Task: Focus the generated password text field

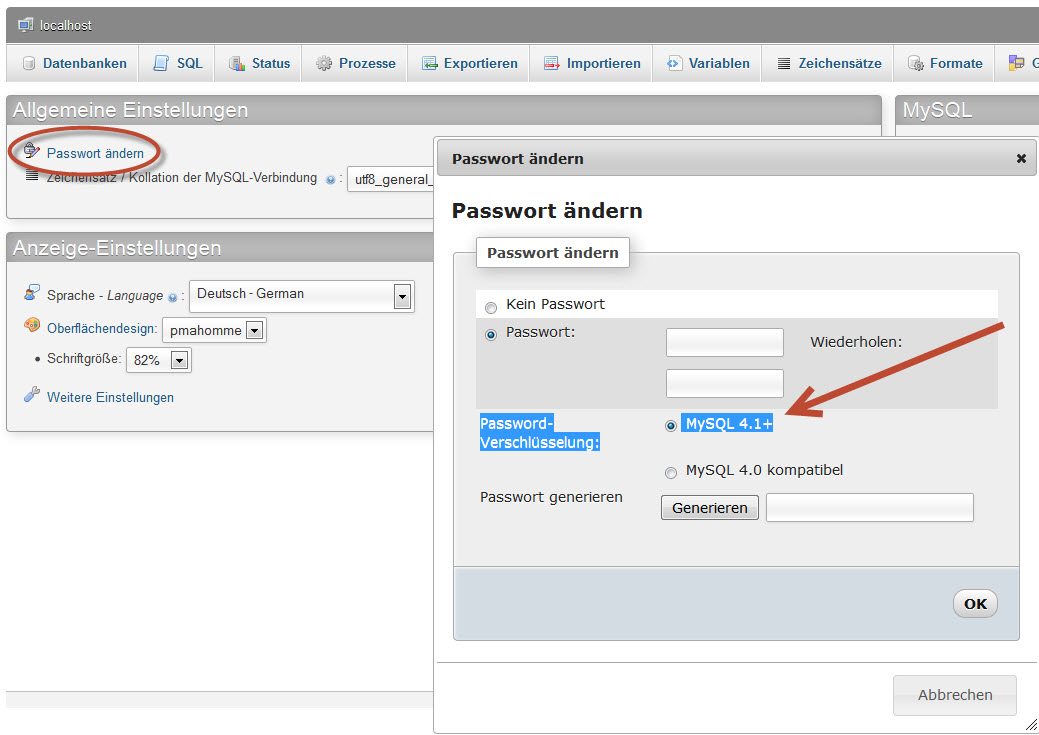Action: click(870, 508)
